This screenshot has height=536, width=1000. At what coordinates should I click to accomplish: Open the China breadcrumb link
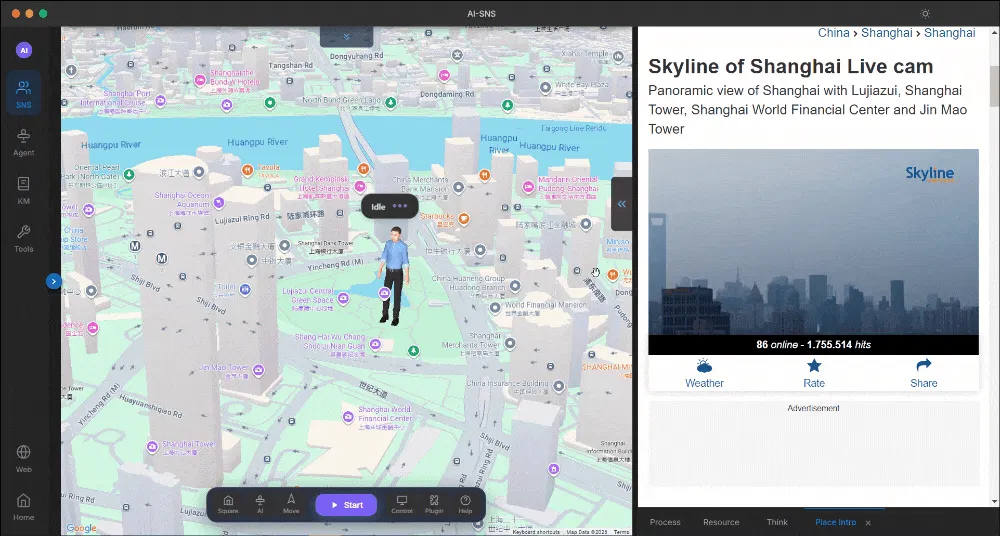[x=834, y=33]
